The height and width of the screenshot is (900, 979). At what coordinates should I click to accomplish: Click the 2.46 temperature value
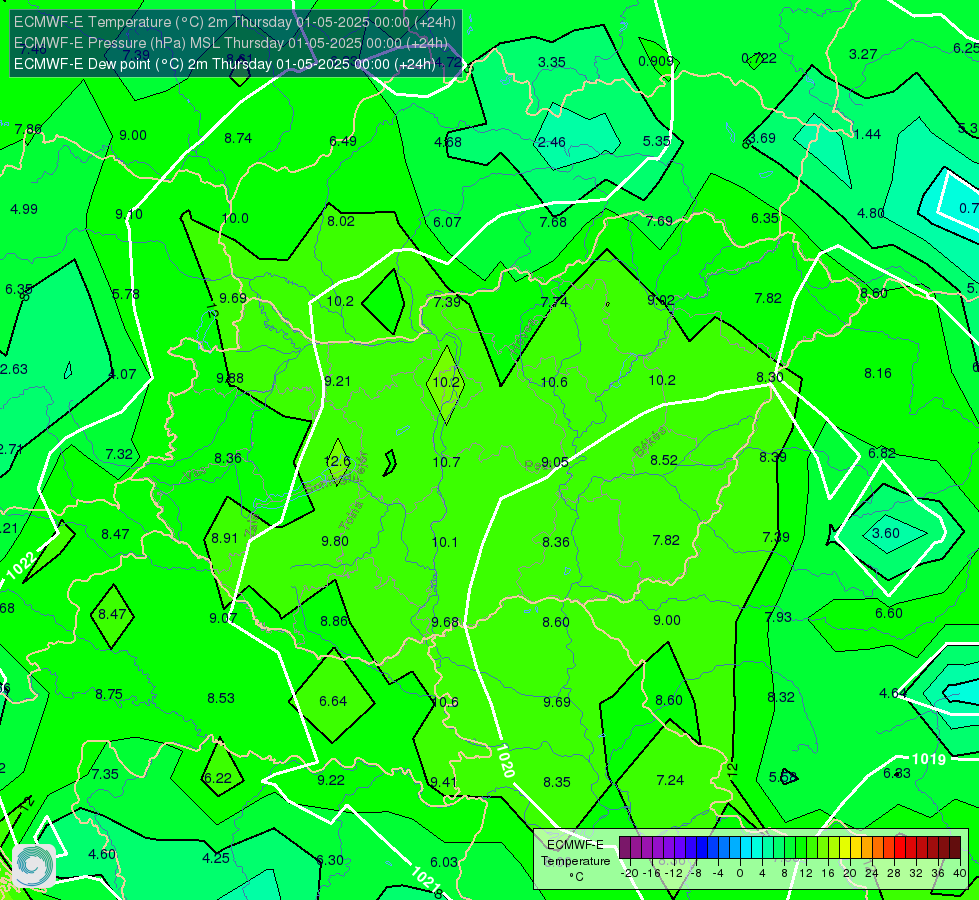tap(552, 142)
